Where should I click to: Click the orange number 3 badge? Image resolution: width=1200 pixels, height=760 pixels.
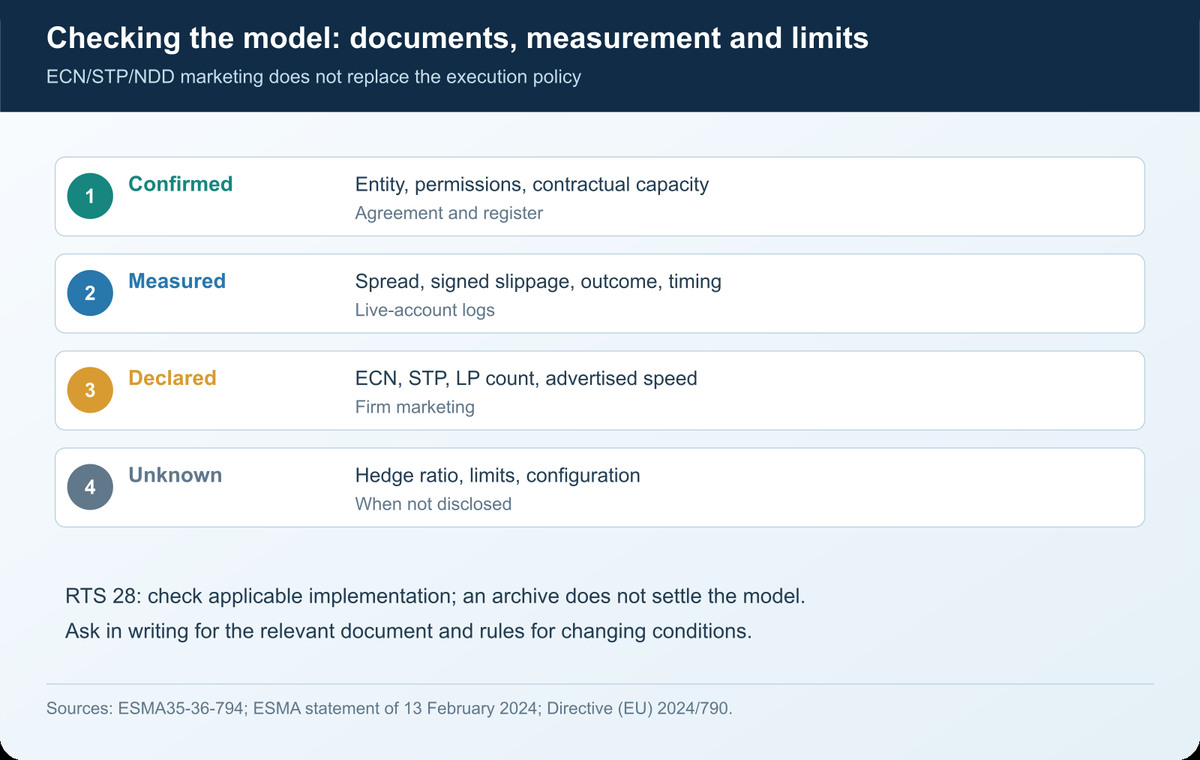(90, 391)
